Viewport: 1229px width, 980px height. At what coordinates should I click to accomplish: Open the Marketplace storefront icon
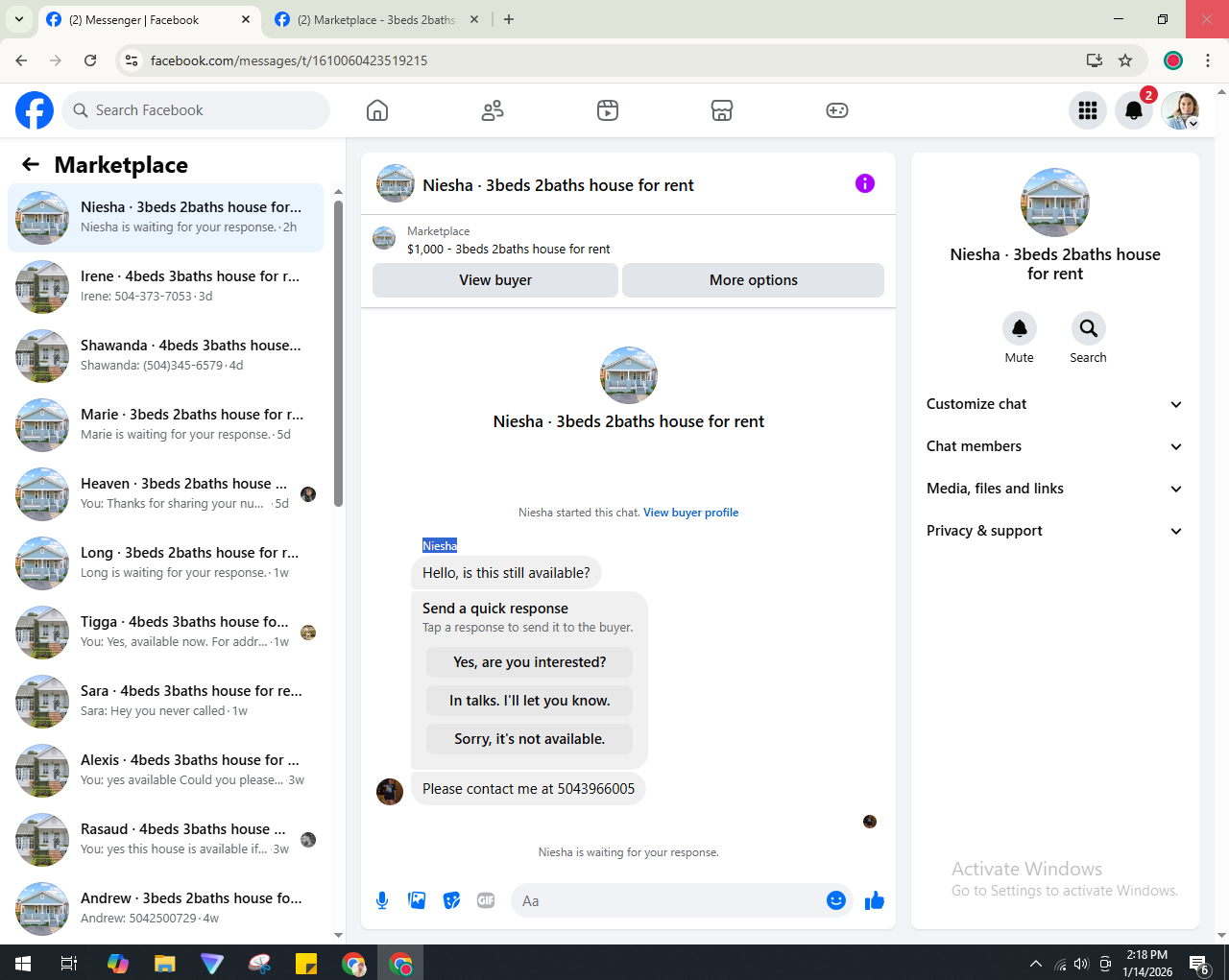pyautogui.click(x=722, y=110)
